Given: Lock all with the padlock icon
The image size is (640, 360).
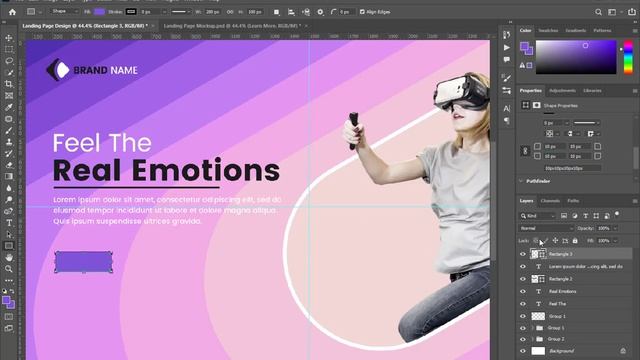Looking at the screenshot, I should (x=575, y=241).
